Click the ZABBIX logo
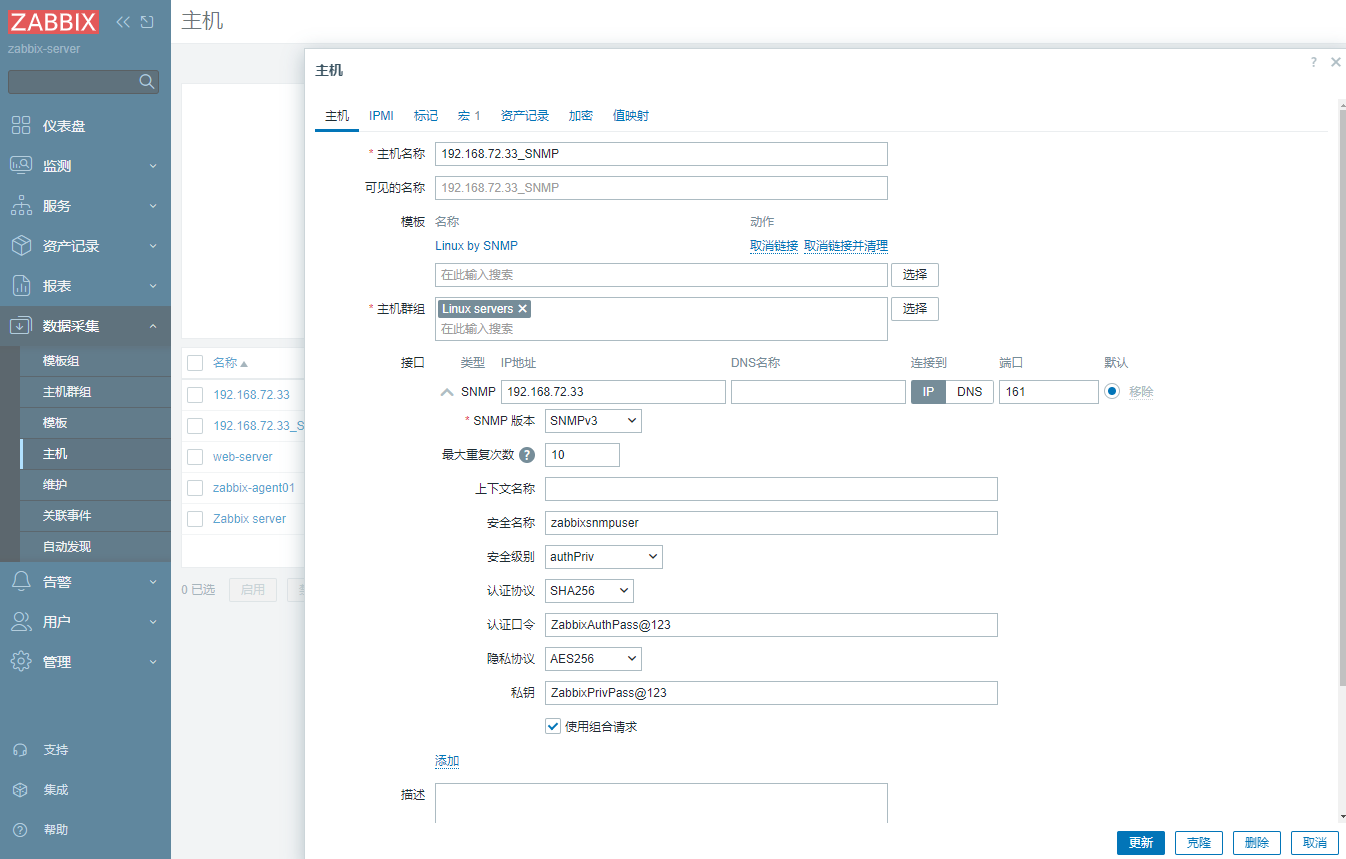The height and width of the screenshot is (859, 1346). [53, 21]
